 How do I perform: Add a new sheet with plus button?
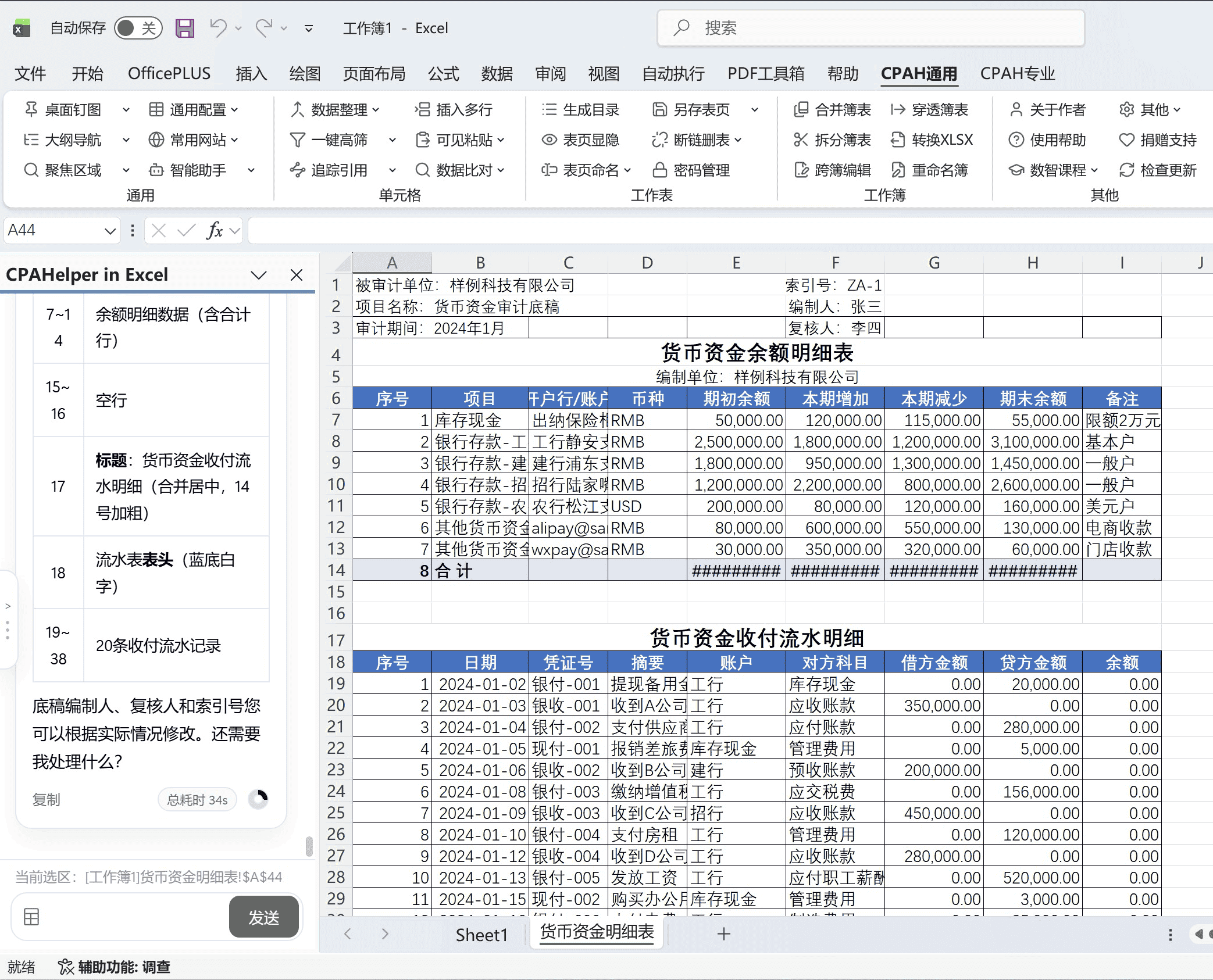pos(724,934)
